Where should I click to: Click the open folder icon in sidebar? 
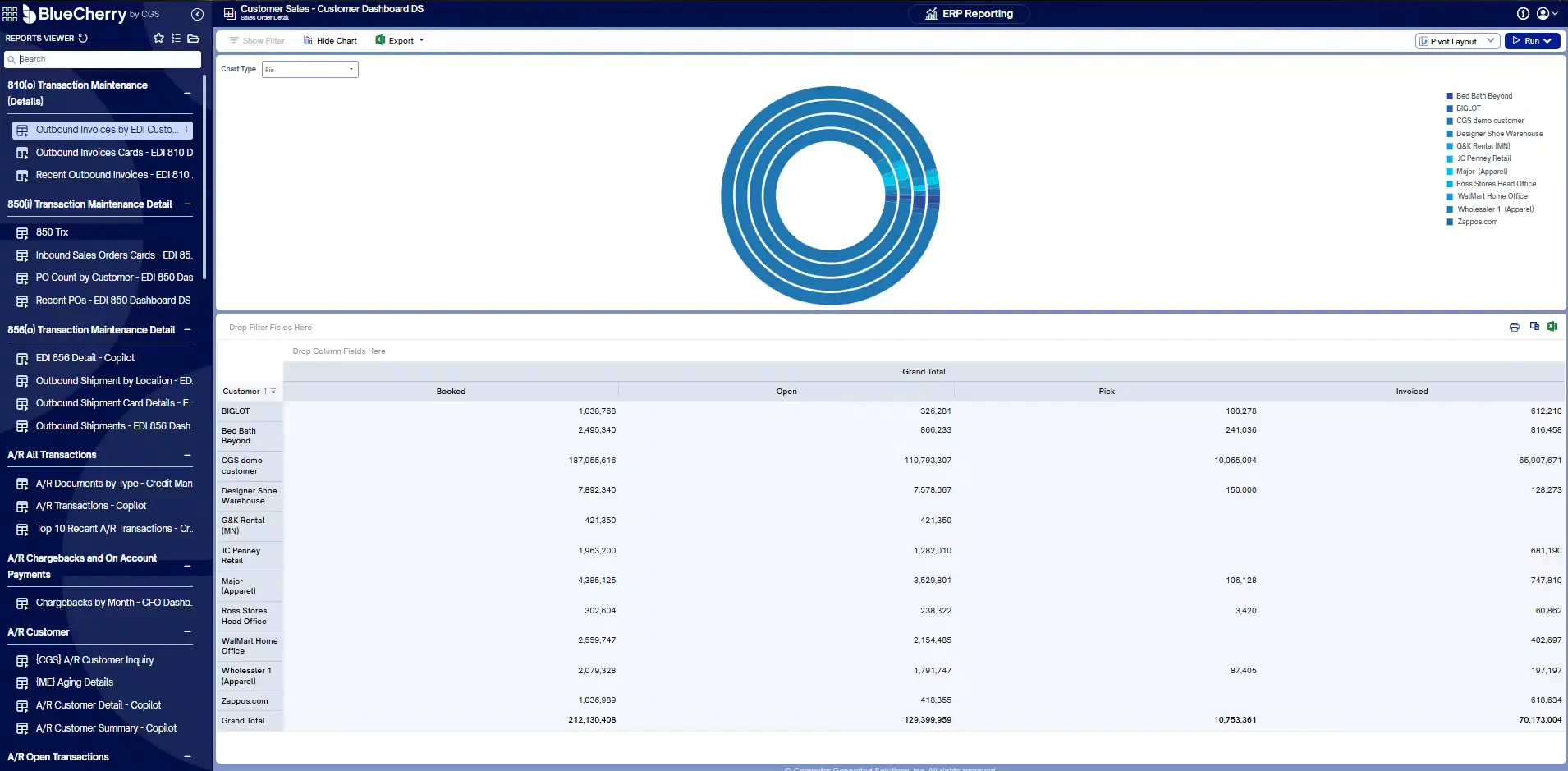pos(194,38)
